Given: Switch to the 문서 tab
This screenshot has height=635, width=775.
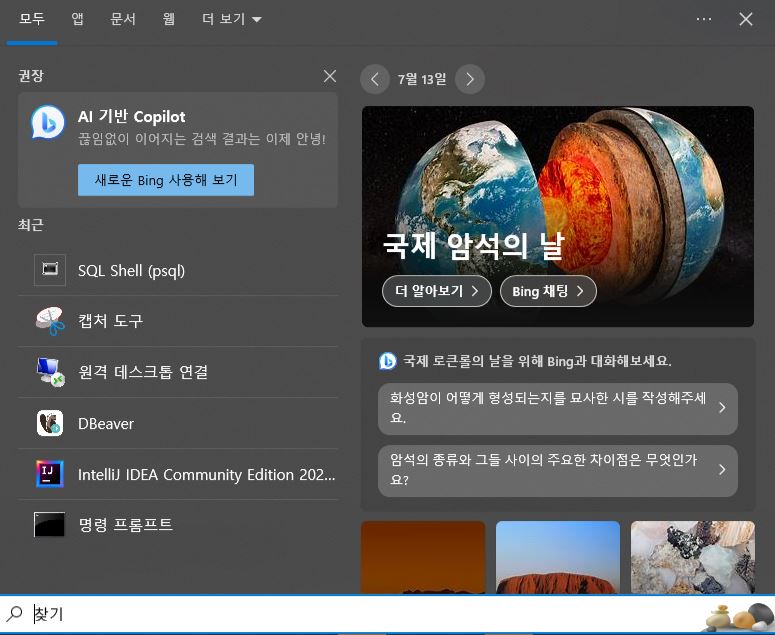Looking at the screenshot, I should (x=123, y=19).
